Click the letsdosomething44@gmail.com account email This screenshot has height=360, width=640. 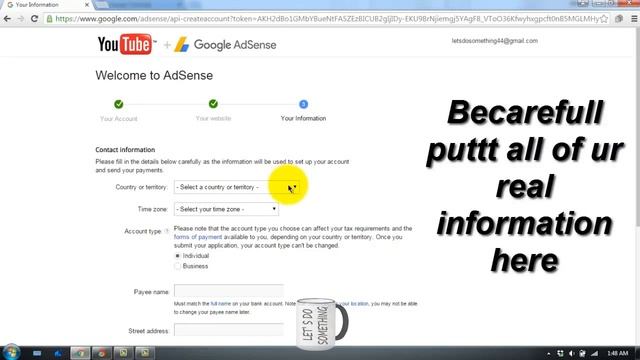point(495,41)
